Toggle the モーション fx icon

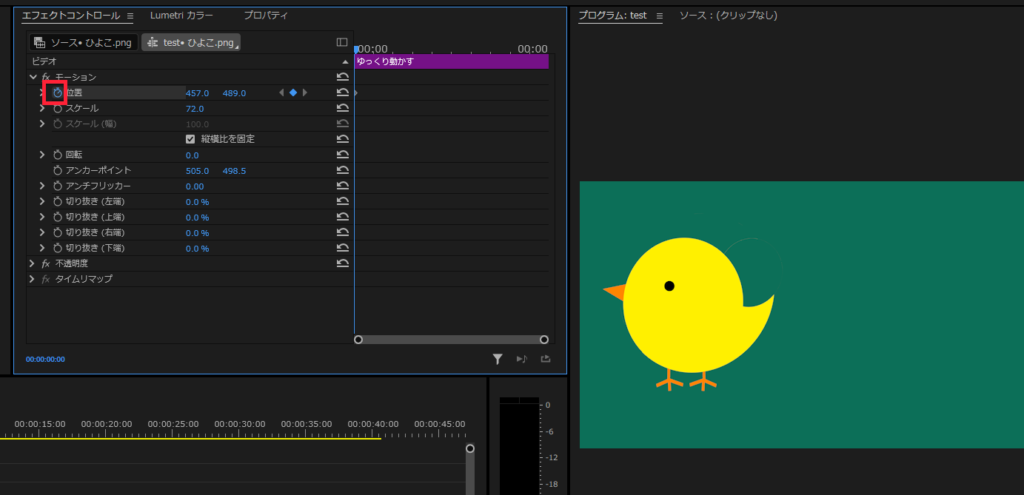46,77
